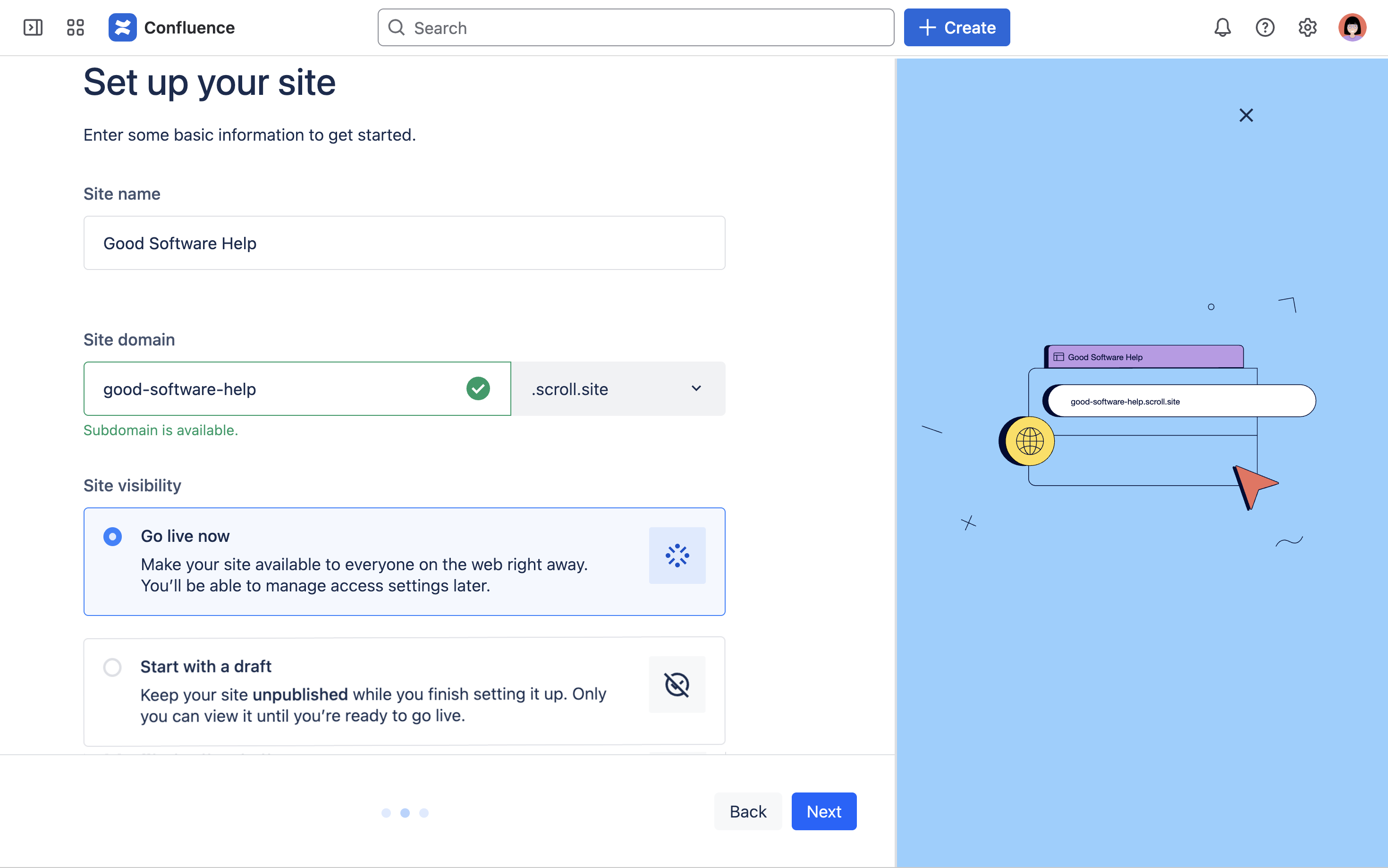Click the chevron on the domain selector

(x=696, y=388)
